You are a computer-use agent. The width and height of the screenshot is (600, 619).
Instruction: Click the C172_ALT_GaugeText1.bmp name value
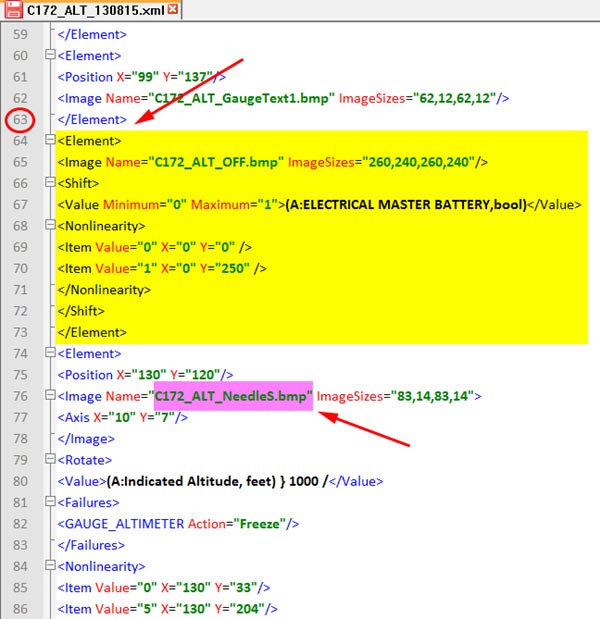pos(241,98)
